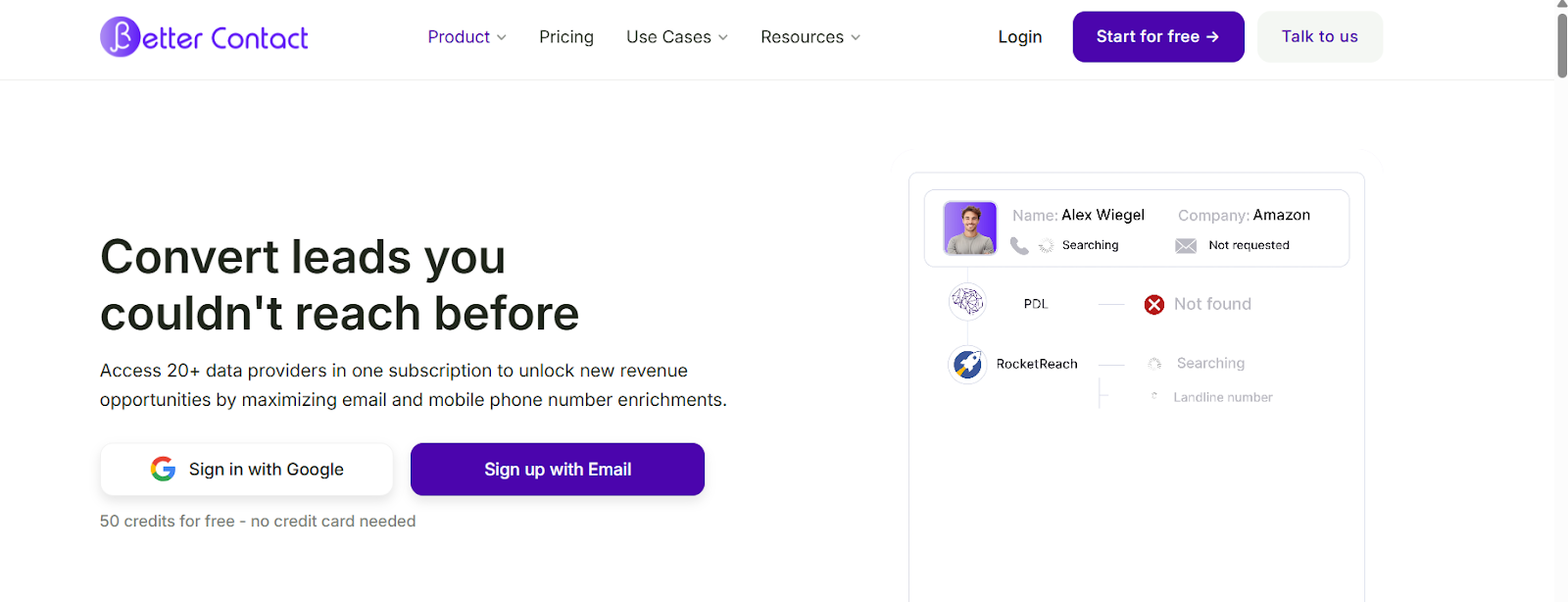Click the searching spinner beside RocketReach
The height and width of the screenshot is (602, 1568).
click(1154, 363)
